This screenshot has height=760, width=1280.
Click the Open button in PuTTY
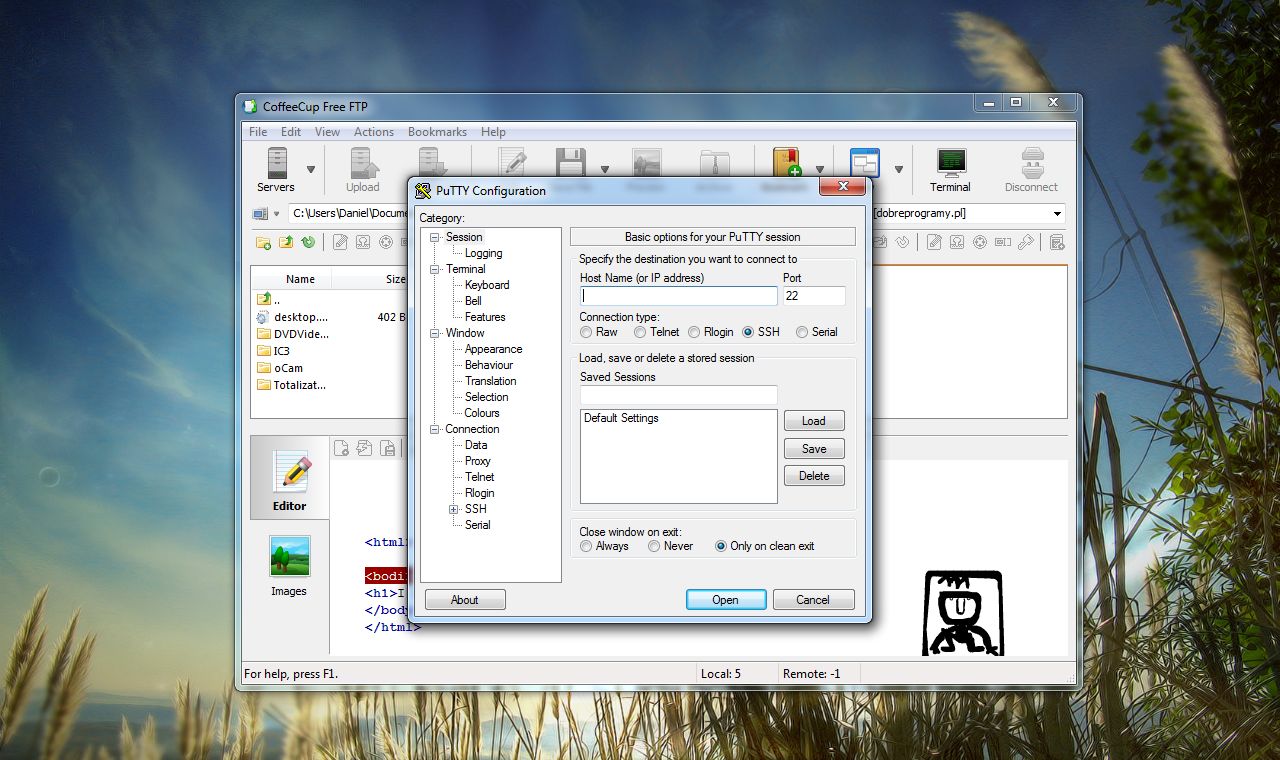click(726, 600)
